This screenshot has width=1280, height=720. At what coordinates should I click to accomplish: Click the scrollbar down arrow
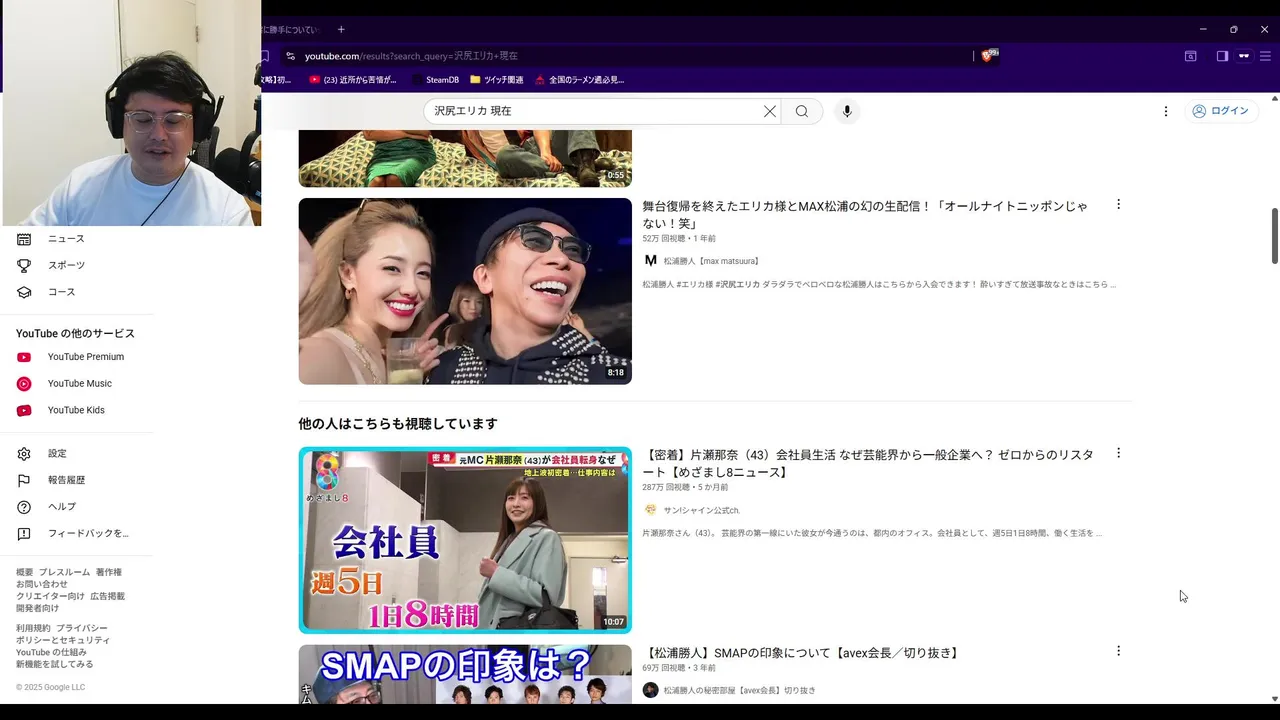(x=1274, y=699)
